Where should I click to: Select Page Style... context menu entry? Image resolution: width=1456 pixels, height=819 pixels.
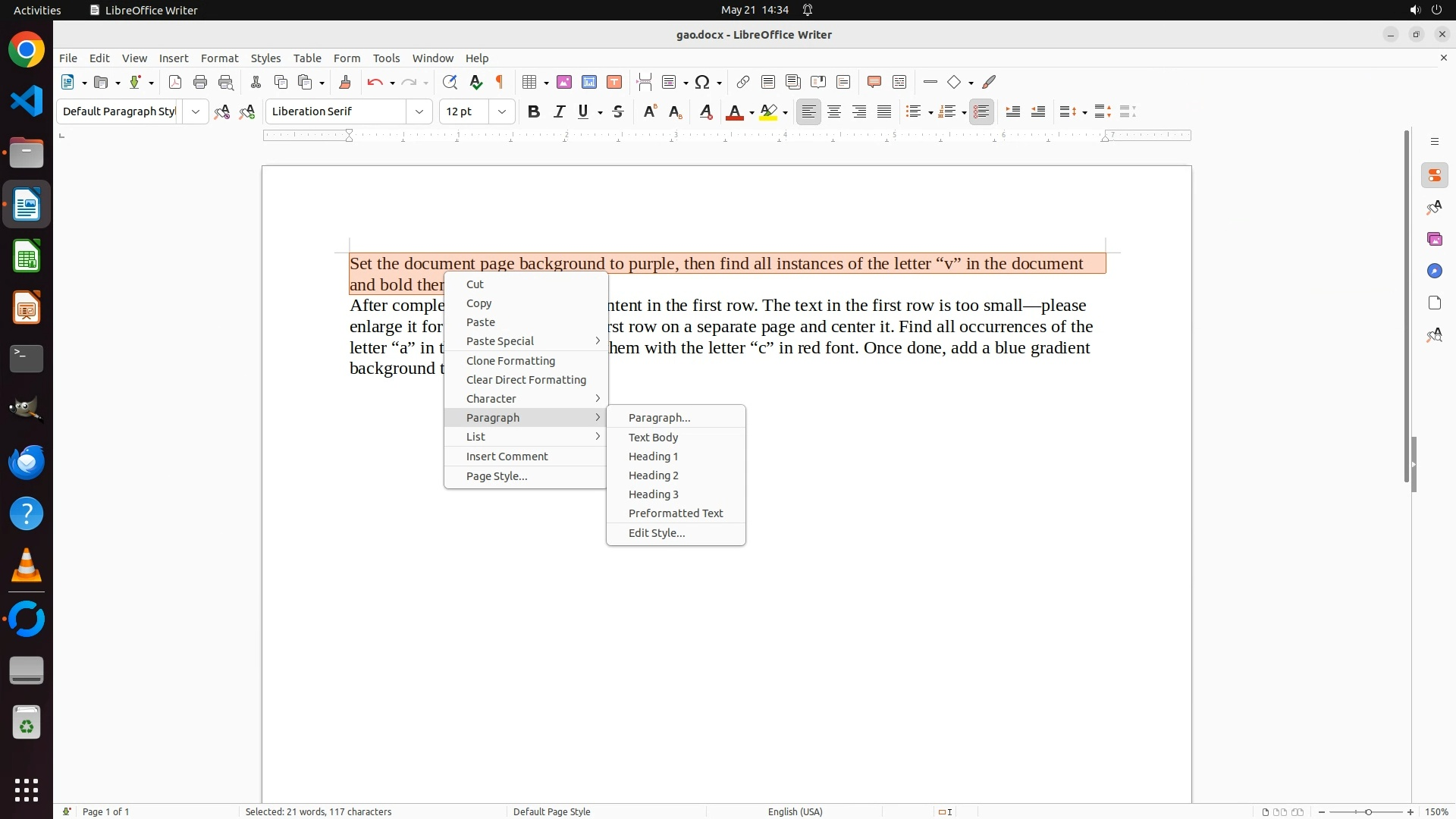coord(497,476)
